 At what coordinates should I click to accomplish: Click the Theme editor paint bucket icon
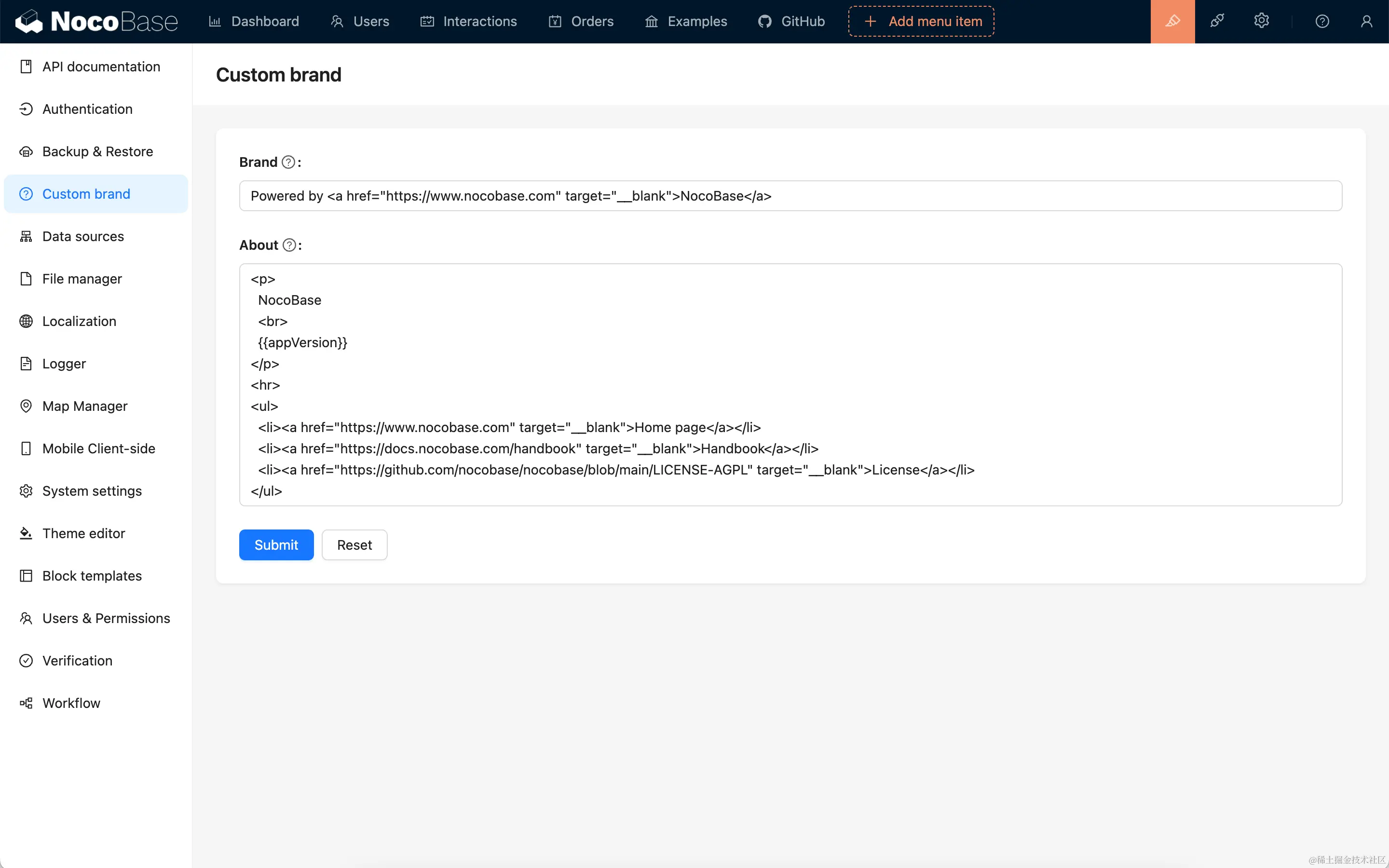click(x=26, y=533)
